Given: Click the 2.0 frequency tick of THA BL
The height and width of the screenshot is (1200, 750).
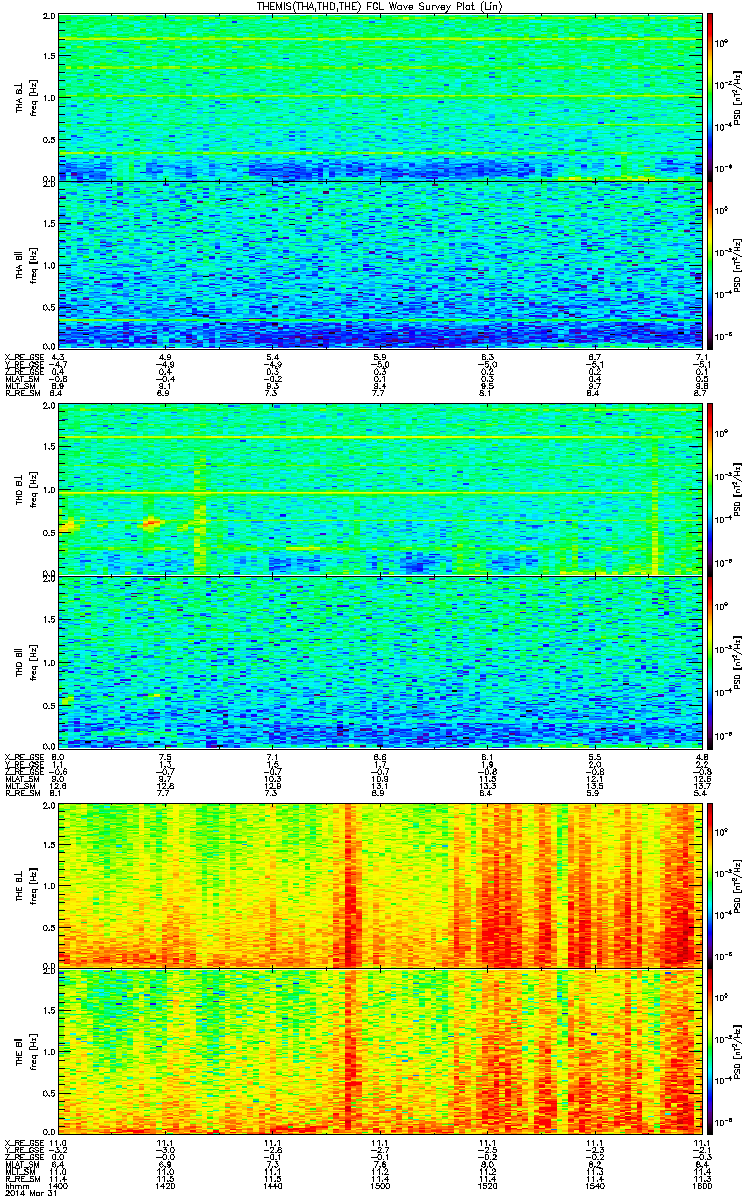Looking at the screenshot, I should [x=49, y=18].
